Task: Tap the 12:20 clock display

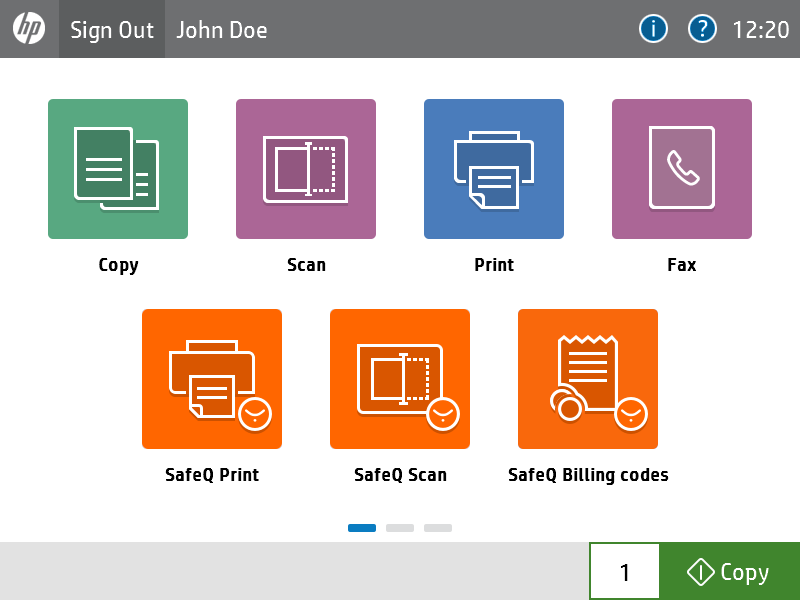Action: click(x=761, y=30)
